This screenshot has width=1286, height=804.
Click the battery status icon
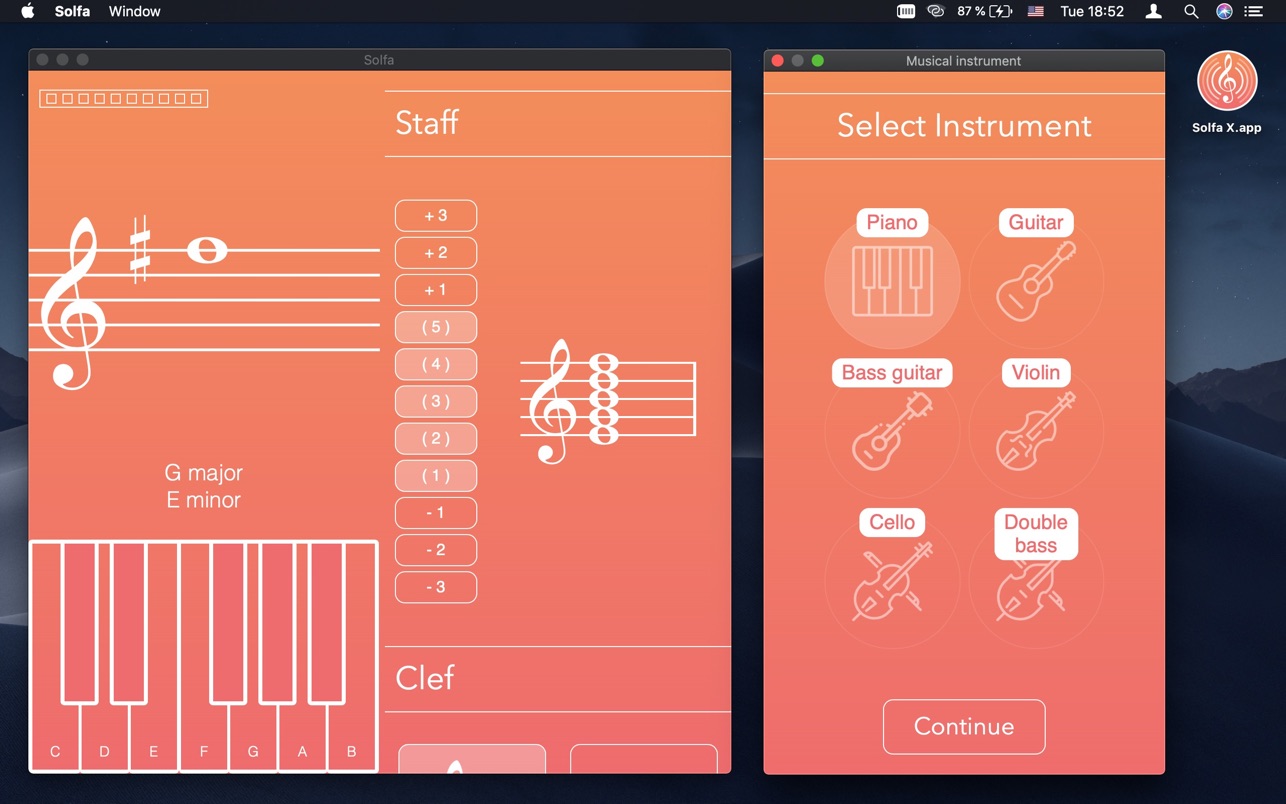tap(1001, 12)
